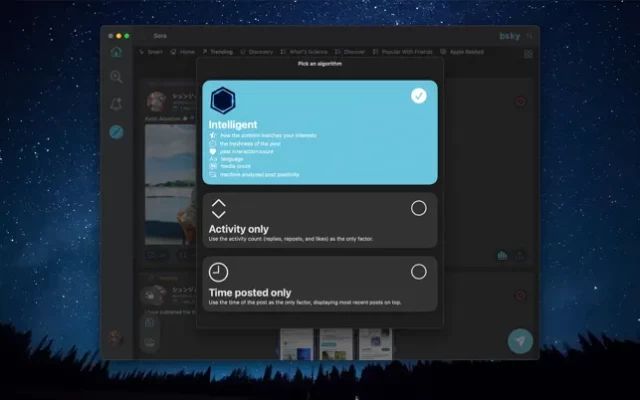Open notifications via the bell icon
This screenshot has width=640, height=400.
pyautogui.click(x=117, y=104)
